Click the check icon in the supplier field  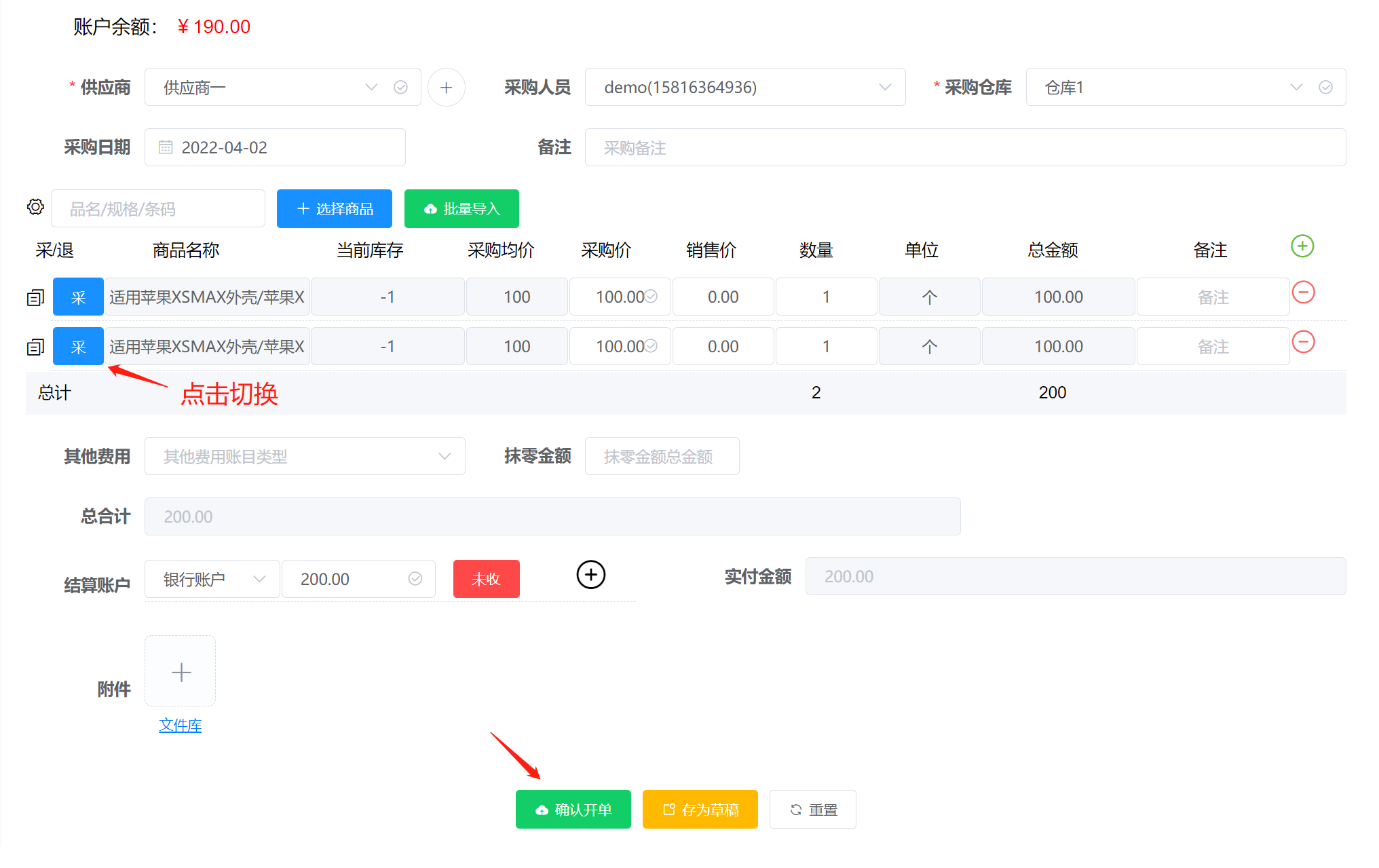[400, 87]
